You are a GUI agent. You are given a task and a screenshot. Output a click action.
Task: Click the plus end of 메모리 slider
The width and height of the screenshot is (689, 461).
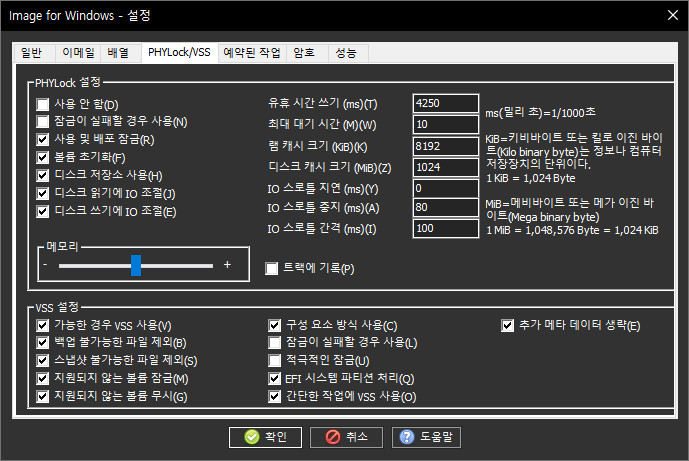point(227,265)
